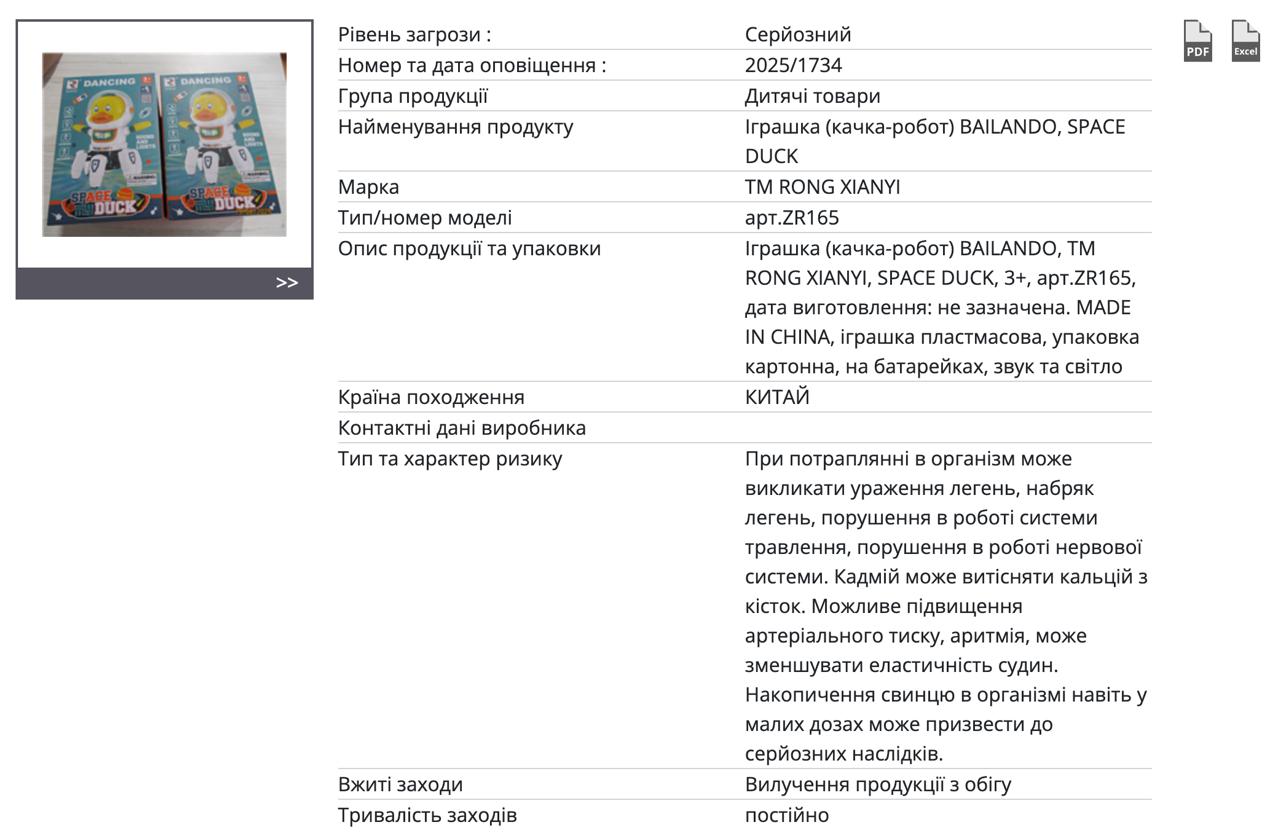Click the "Контактні дані виробника" label
Viewport: 1280px width, 840px height.
(x=462, y=428)
